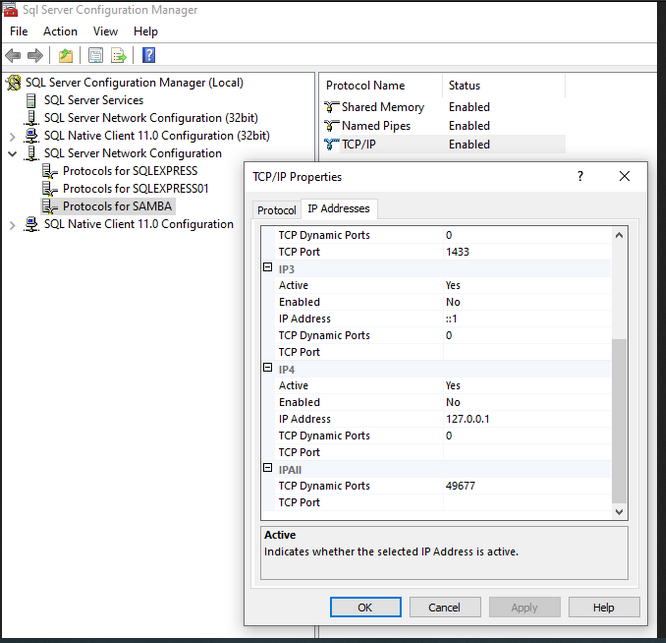
Task: Open the Help menu
Action: (146, 31)
